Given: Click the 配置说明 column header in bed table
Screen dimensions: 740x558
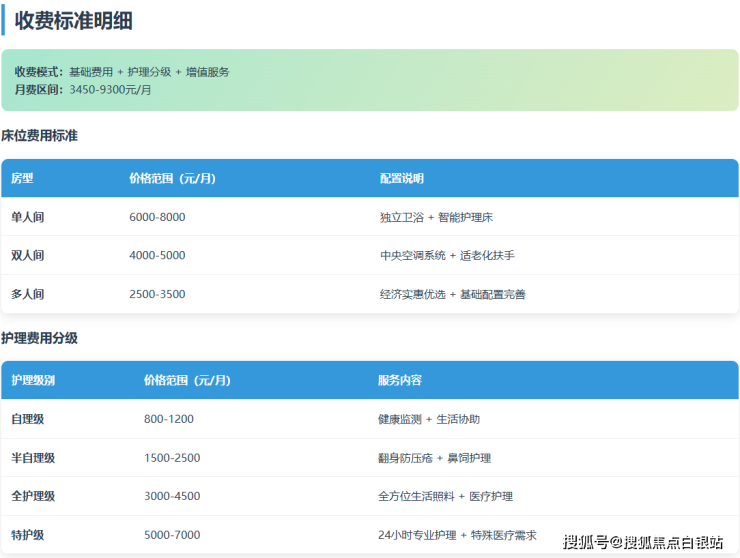Looking at the screenshot, I should pyautogui.click(x=402, y=179).
